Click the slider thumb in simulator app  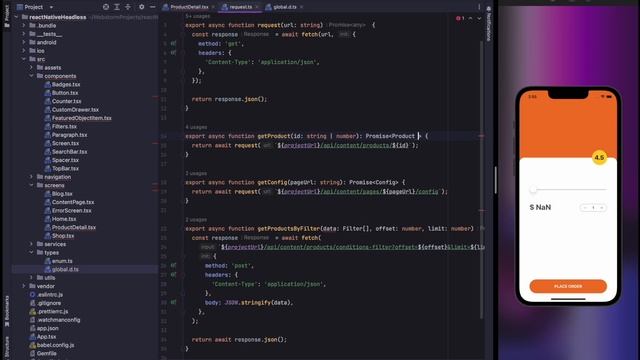pos(533,189)
